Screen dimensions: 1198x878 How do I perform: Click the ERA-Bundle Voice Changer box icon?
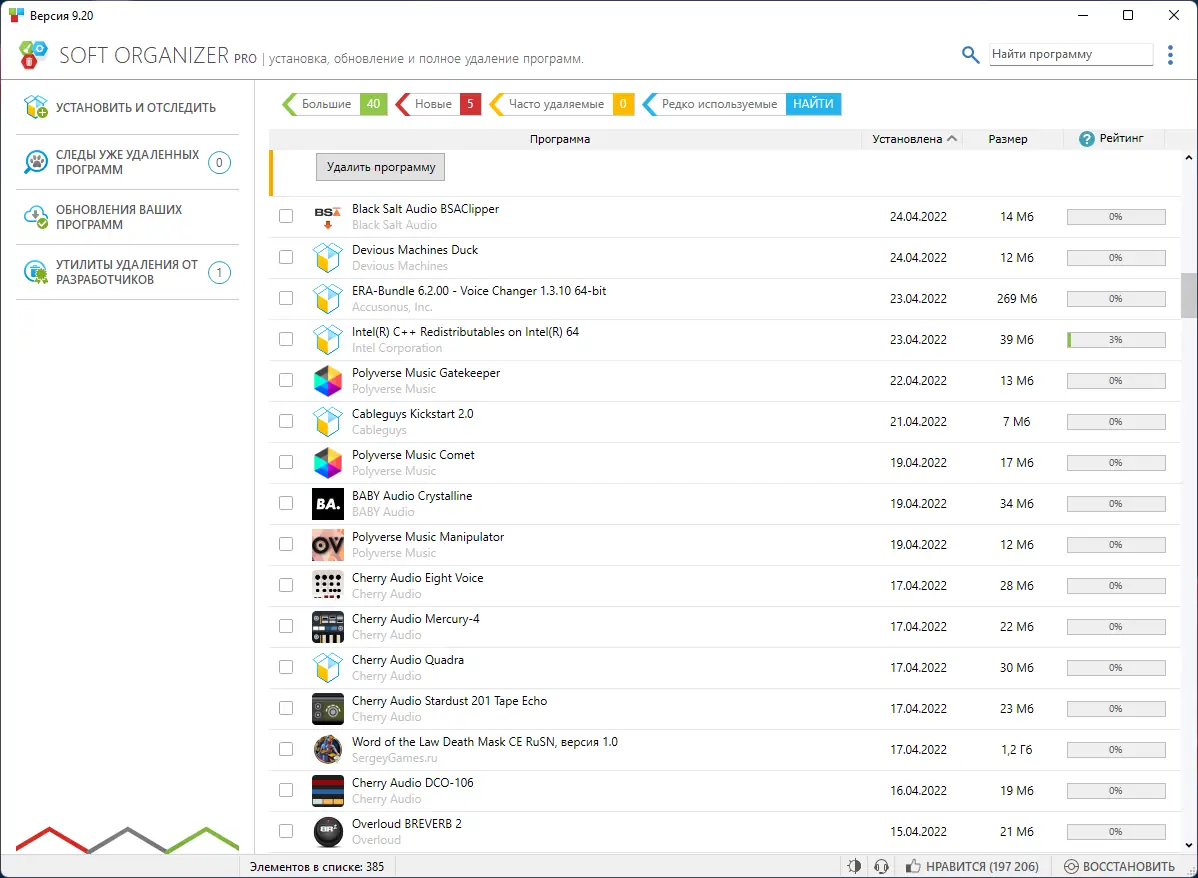(328, 299)
